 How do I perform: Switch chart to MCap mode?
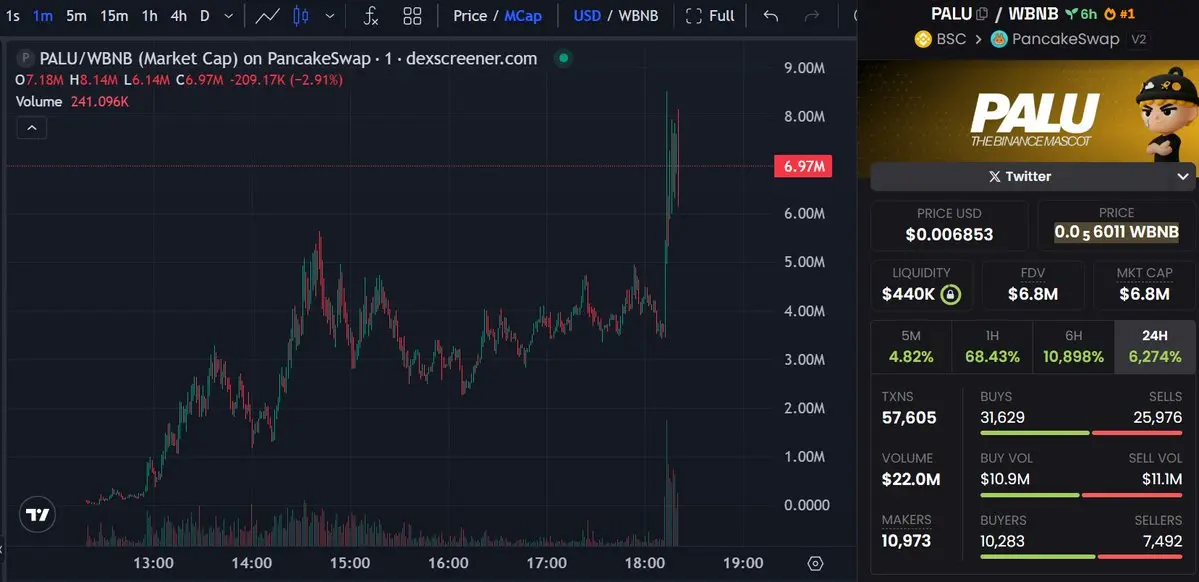click(x=523, y=16)
